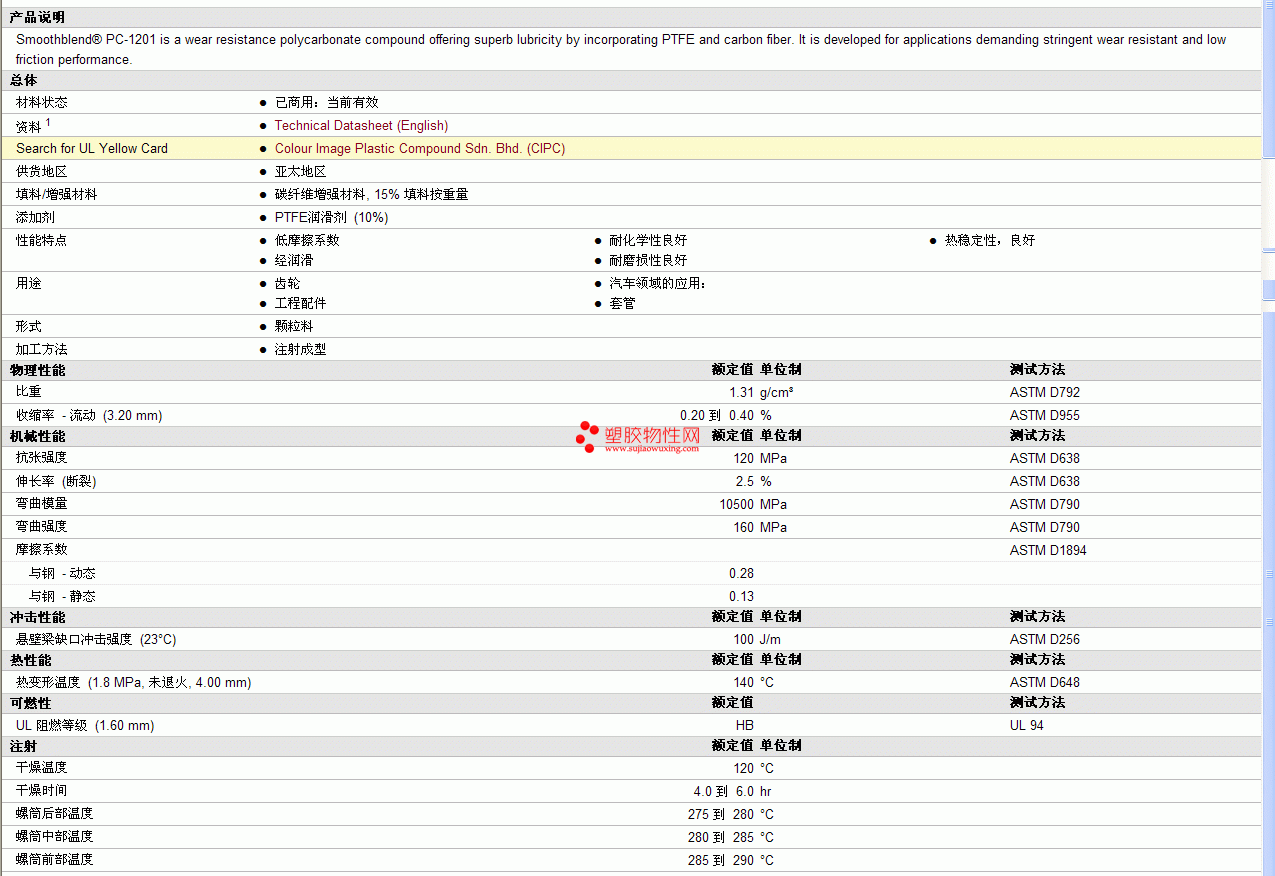
Task: Open the Technical Datasheet (English) link
Action: pos(361,125)
